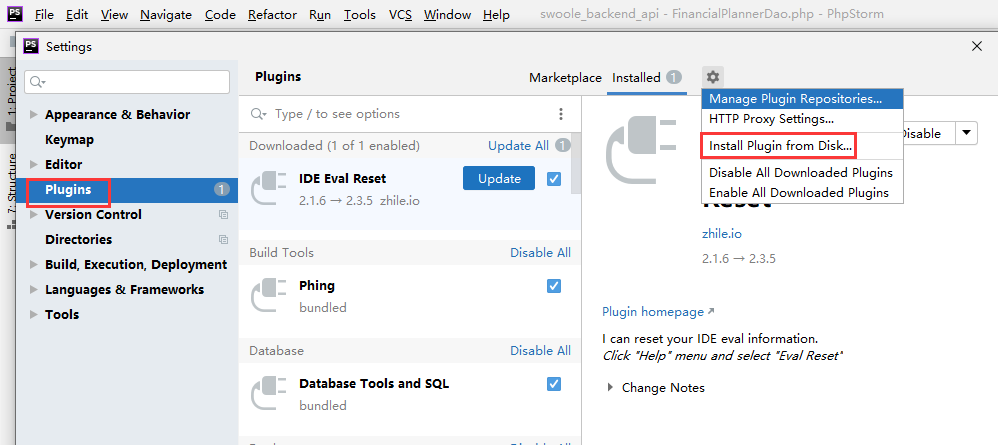Expand Appearance & Behavior settings node
998x445 pixels.
(x=34, y=115)
